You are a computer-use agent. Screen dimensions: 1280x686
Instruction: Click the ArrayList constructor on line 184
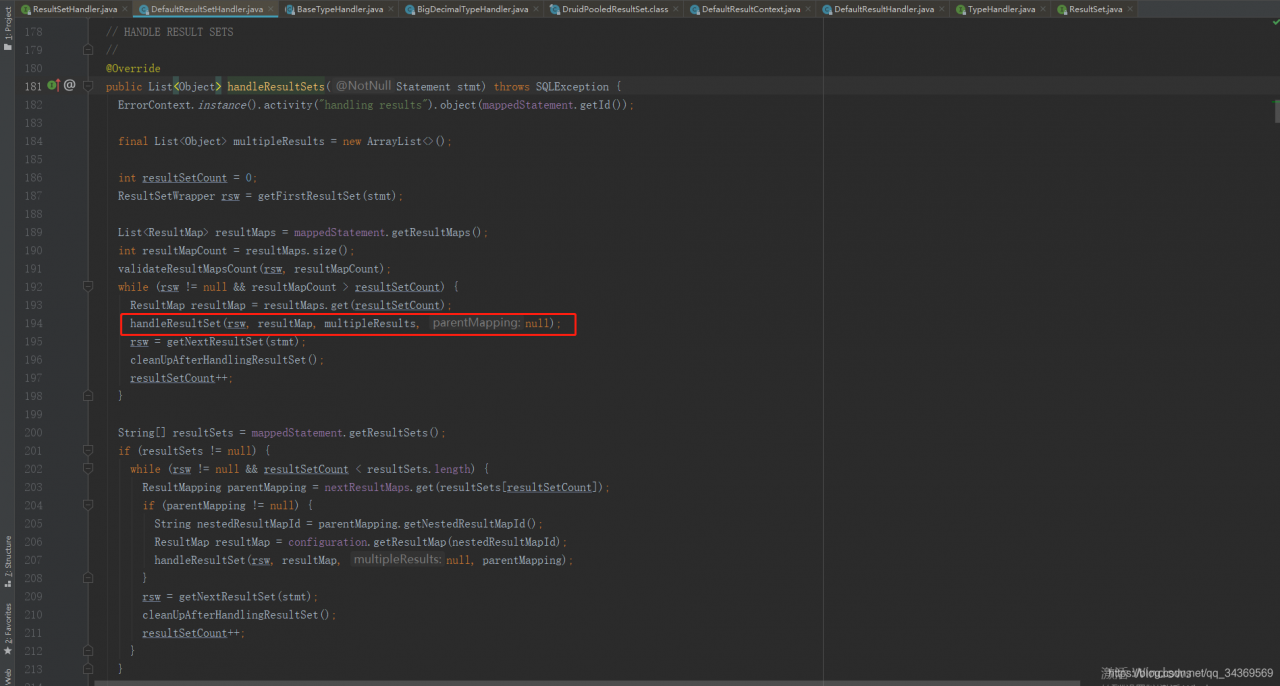[x=394, y=142]
